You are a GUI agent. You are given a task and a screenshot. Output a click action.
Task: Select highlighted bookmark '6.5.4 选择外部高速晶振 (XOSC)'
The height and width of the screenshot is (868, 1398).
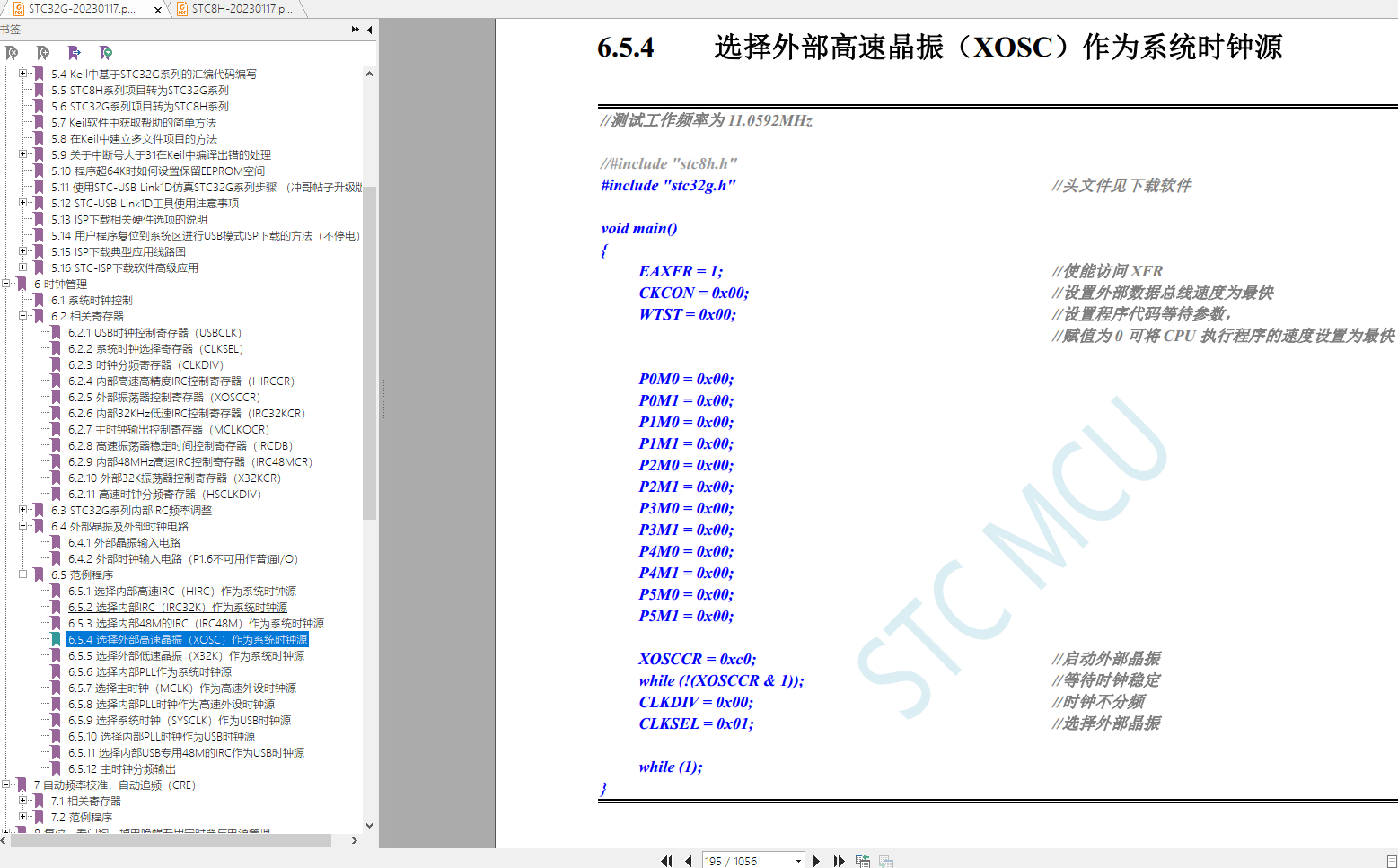[x=188, y=640]
